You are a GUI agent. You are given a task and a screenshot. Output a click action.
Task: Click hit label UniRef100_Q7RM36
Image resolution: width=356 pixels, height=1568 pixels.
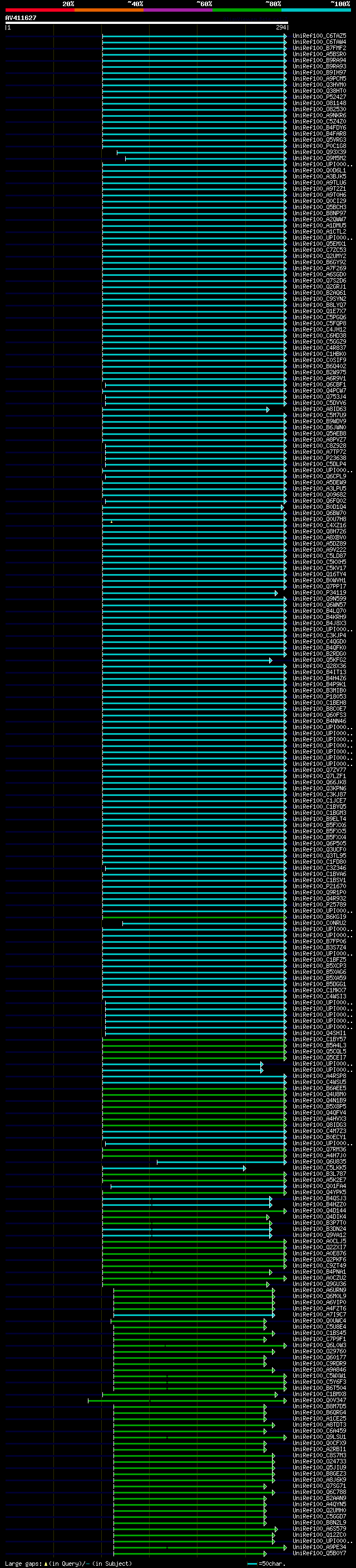coord(319,1149)
